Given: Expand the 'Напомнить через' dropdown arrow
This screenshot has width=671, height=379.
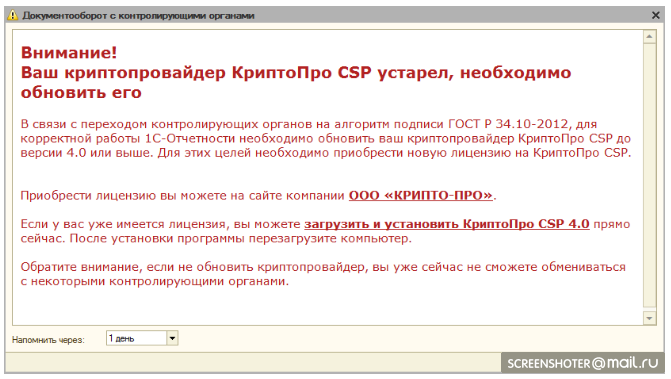Looking at the screenshot, I should coord(172,338).
